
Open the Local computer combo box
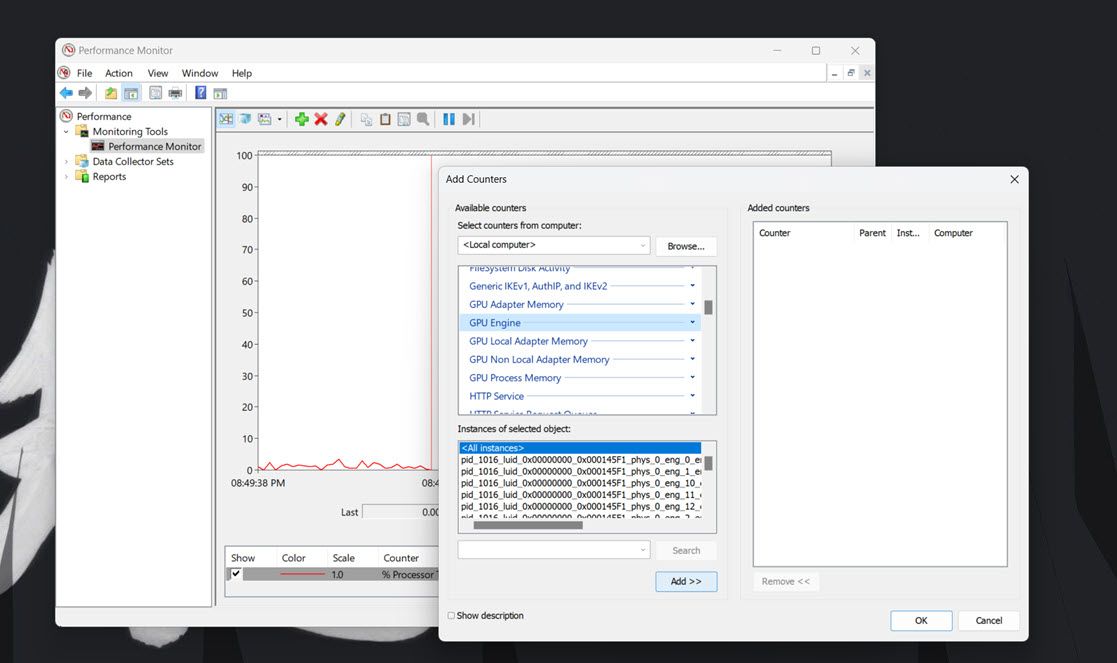tap(554, 245)
